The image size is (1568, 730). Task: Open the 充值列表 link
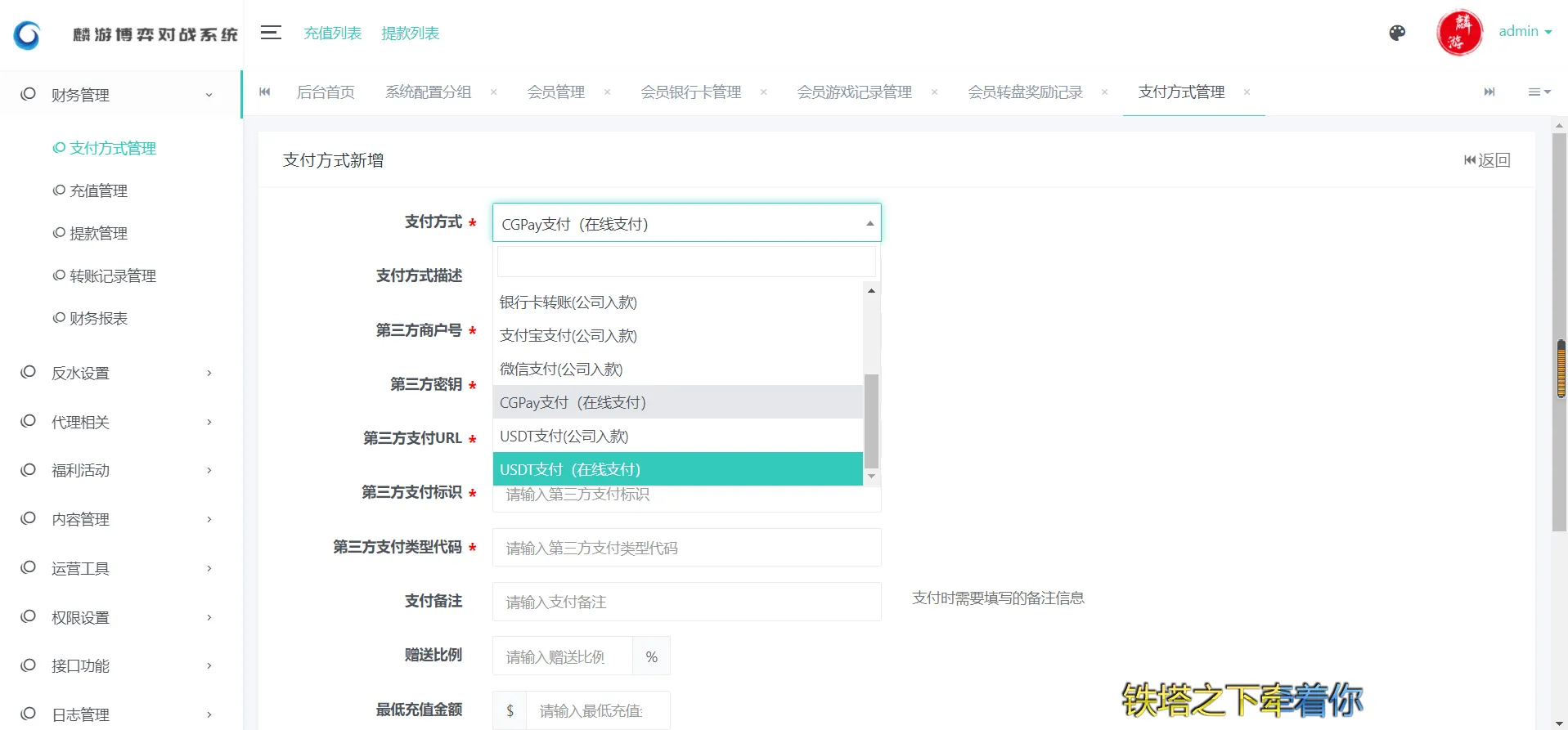click(332, 34)
